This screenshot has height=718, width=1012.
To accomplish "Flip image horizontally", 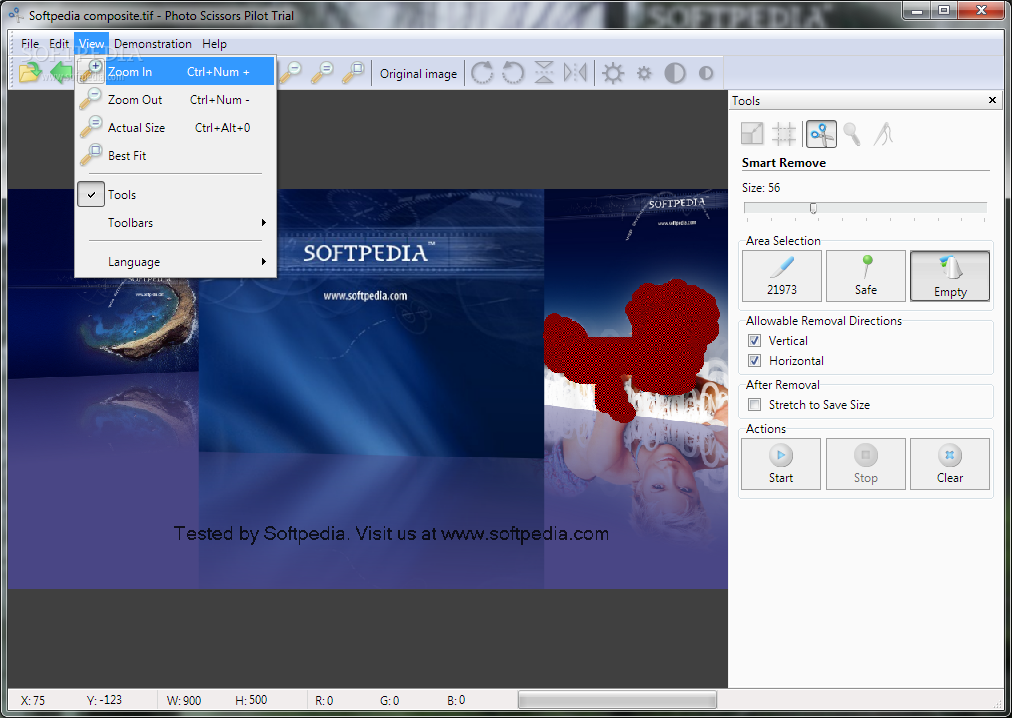I will (575, 73).
